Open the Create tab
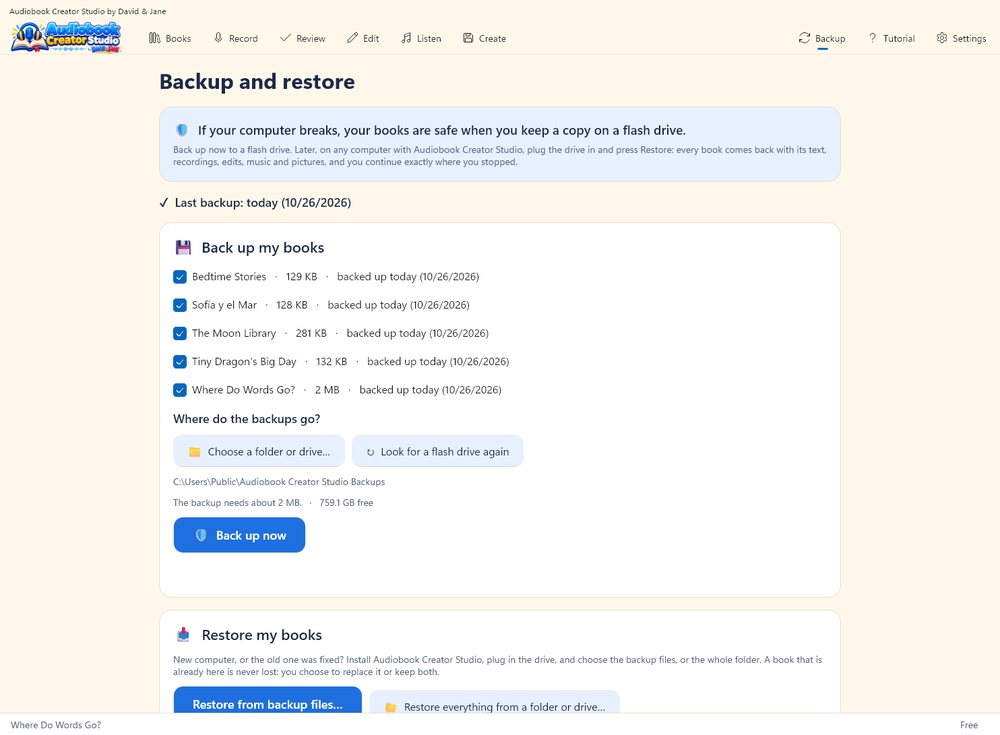The width and height of the screenshot is (1000, 735). coord(484,38)
